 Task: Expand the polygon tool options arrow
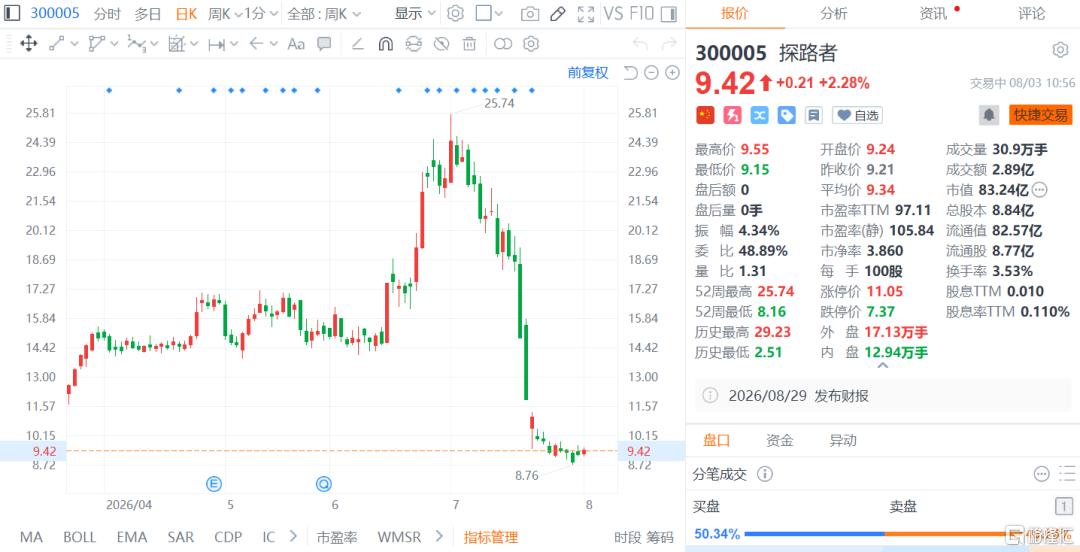(x=114, y=44)
